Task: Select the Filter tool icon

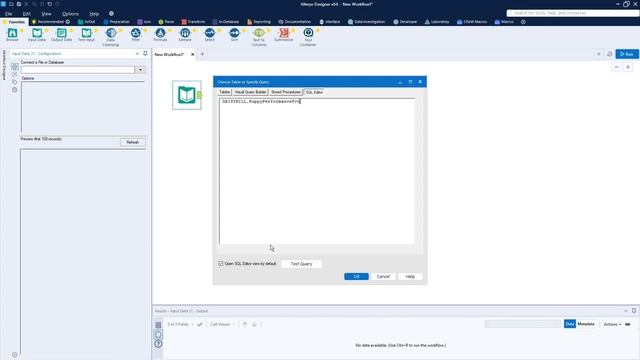Action: point(136,33)
